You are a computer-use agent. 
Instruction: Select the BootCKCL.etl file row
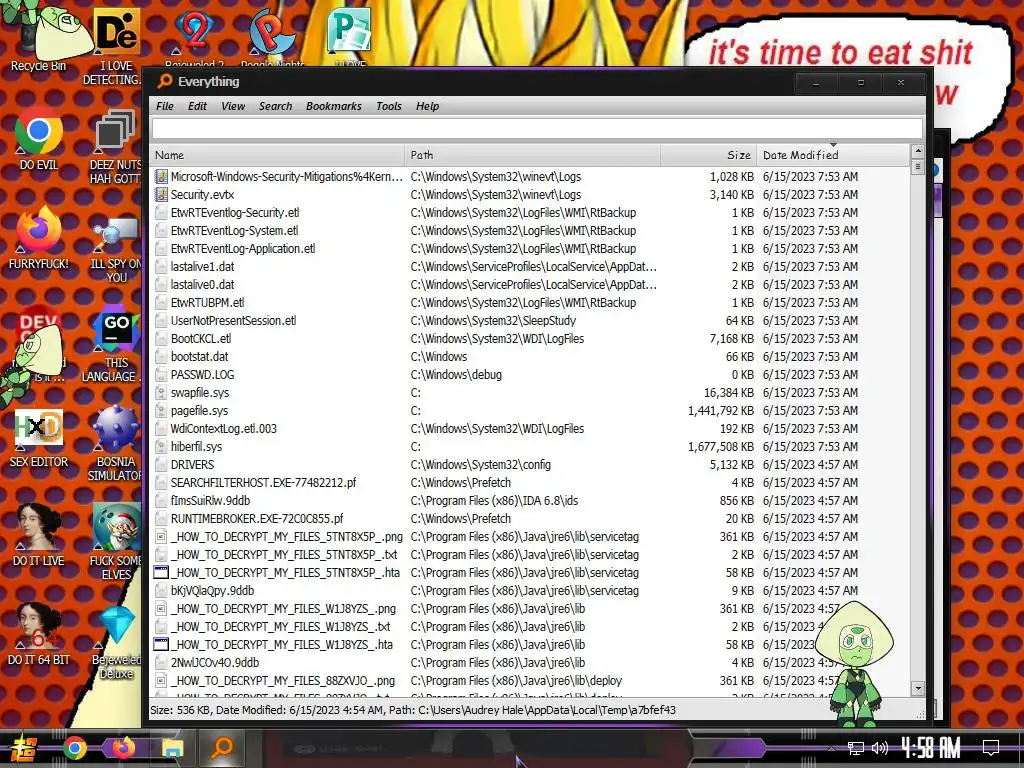click(x=530, y=339)
